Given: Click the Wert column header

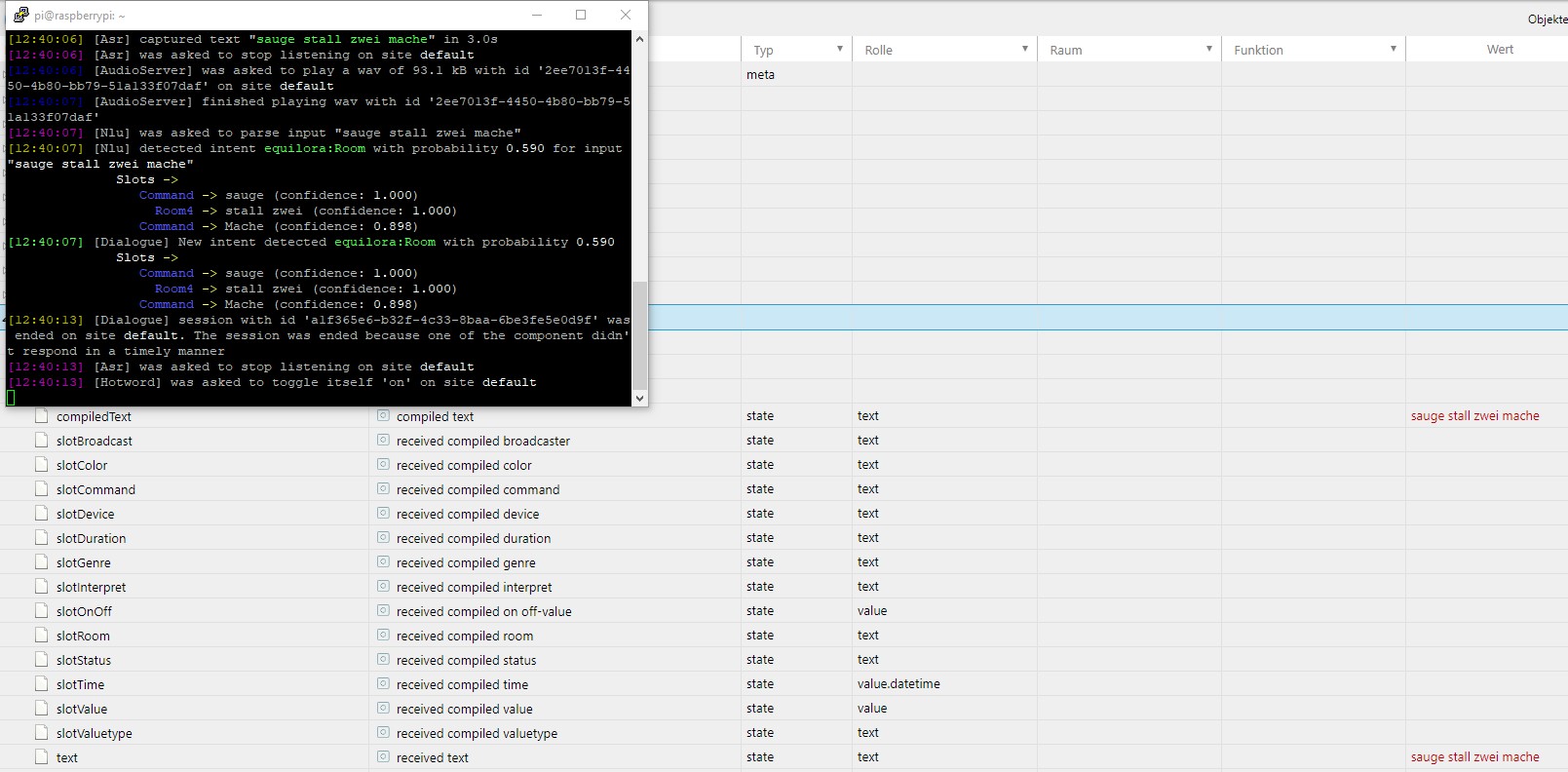Looking at the screenshot, I should point(1499,50).
